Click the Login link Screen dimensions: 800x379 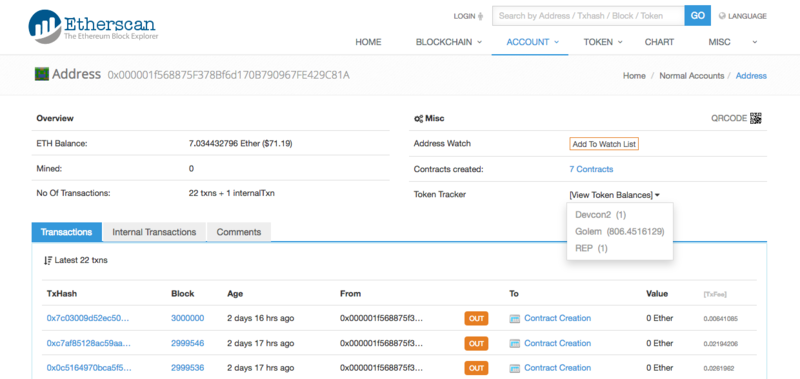tap(468, 16)
